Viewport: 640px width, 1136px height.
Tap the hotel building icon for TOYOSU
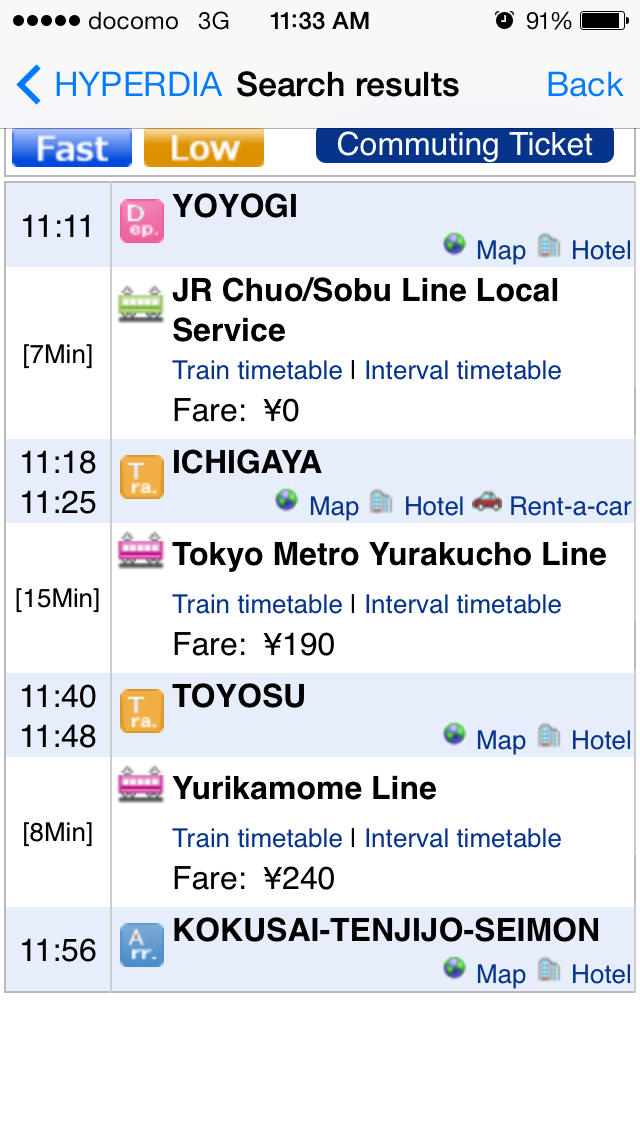coord(549,735)
